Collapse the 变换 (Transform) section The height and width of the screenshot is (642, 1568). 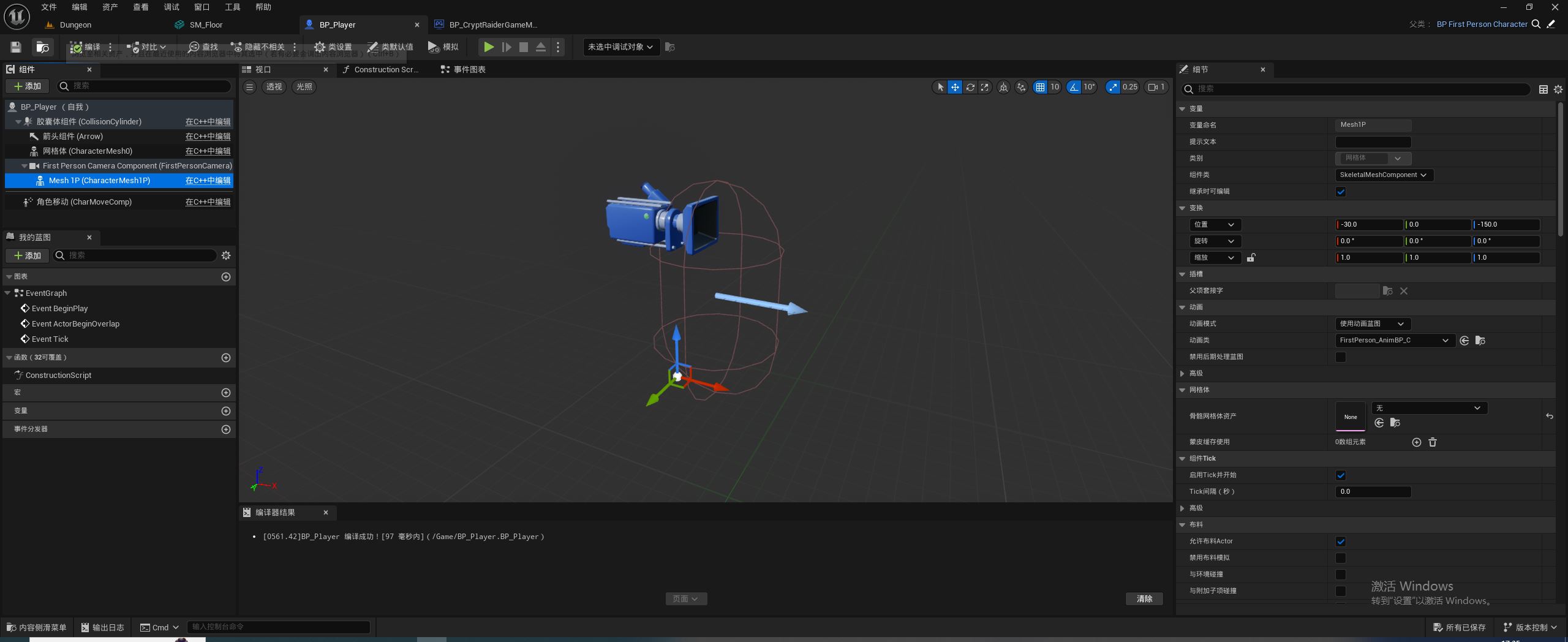[x=1182, y=208]
